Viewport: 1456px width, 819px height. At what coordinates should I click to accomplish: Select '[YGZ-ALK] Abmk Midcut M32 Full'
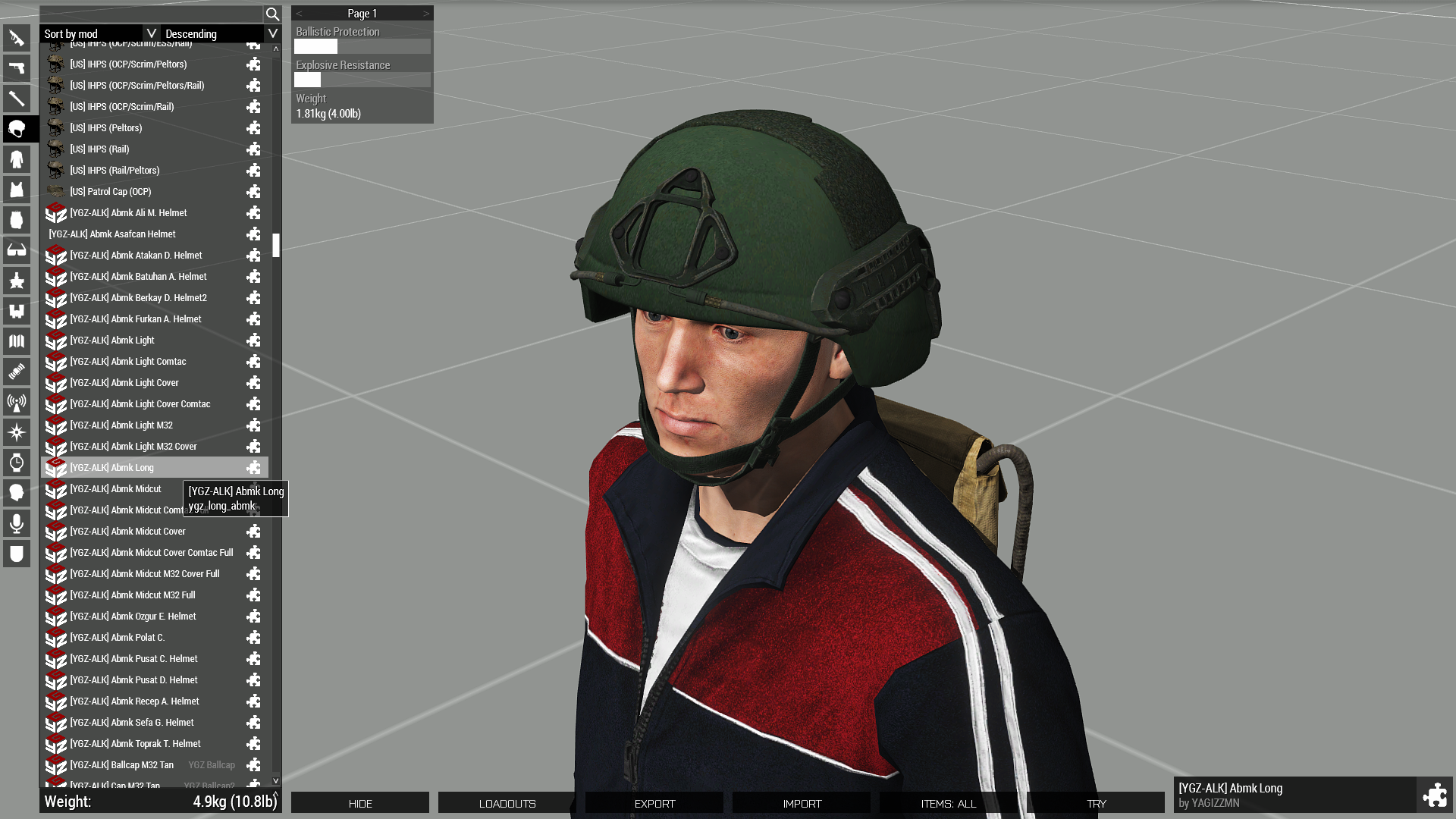[155, 595]
